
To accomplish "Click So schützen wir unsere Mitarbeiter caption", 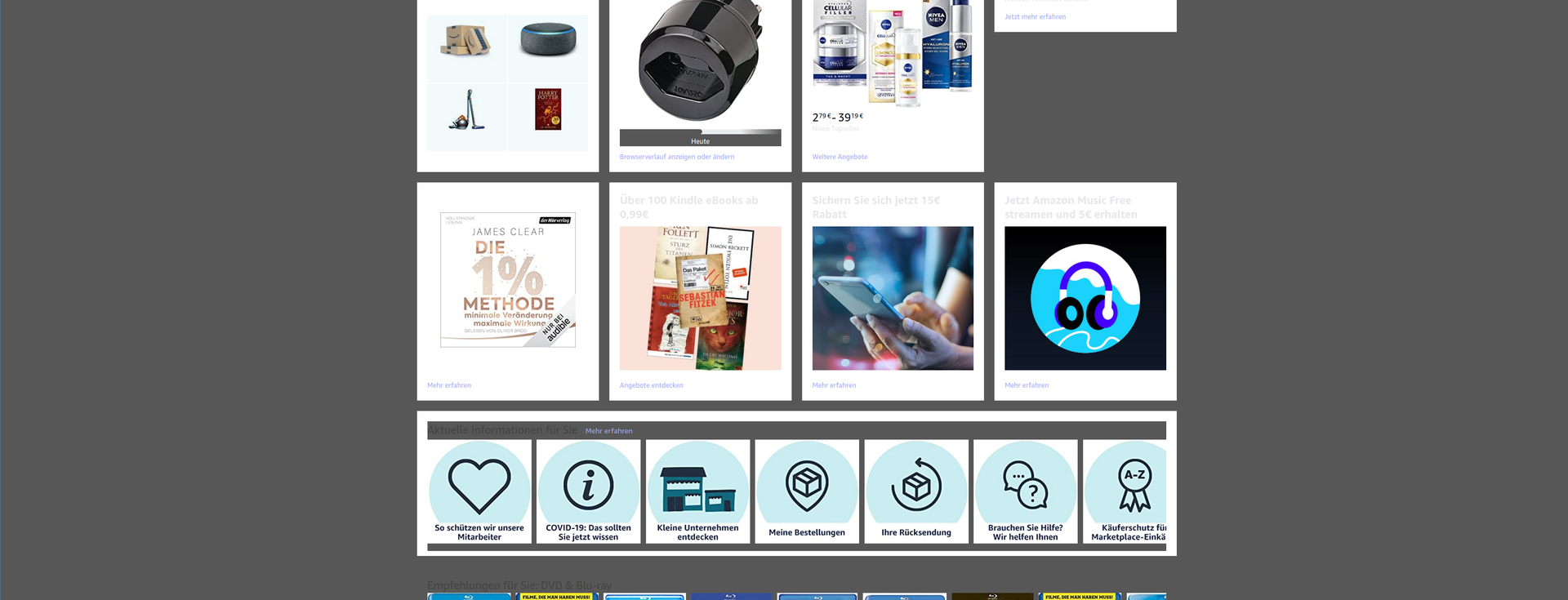I will tap(479, 532).
